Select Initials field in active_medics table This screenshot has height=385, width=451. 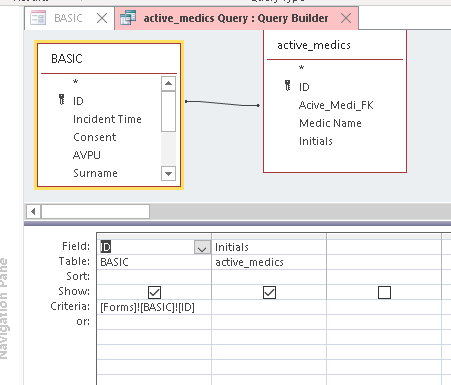[316, 141]
